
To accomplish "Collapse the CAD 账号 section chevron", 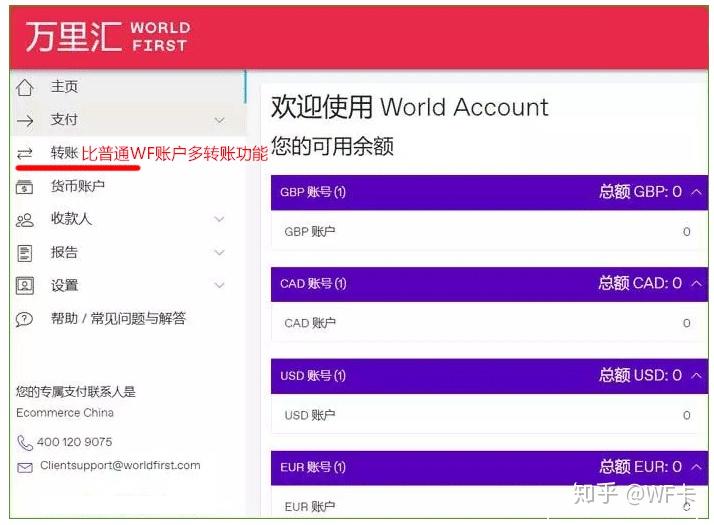I will coord(696,284).
